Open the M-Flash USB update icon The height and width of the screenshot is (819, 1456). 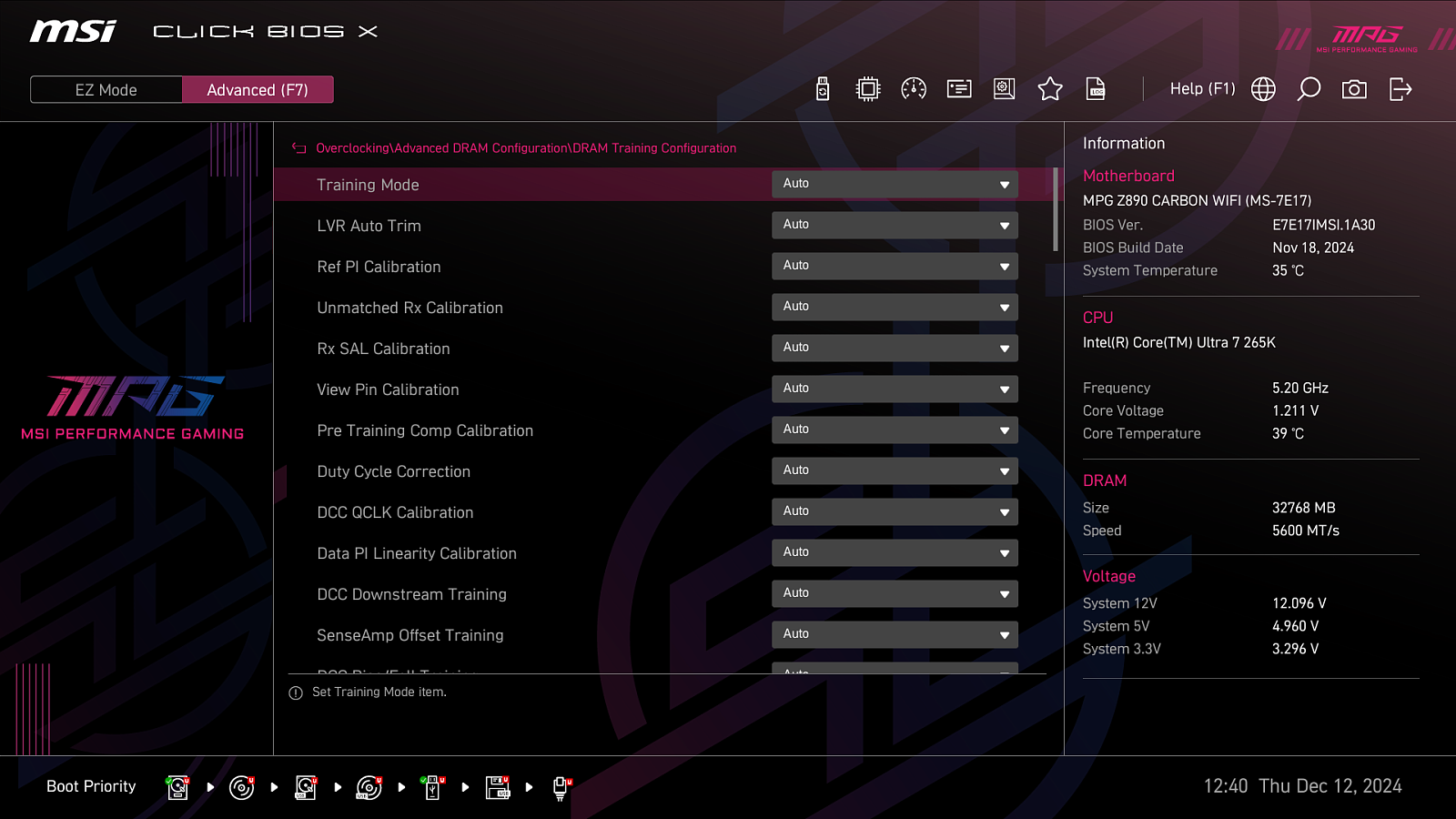(x=823, y=89)
